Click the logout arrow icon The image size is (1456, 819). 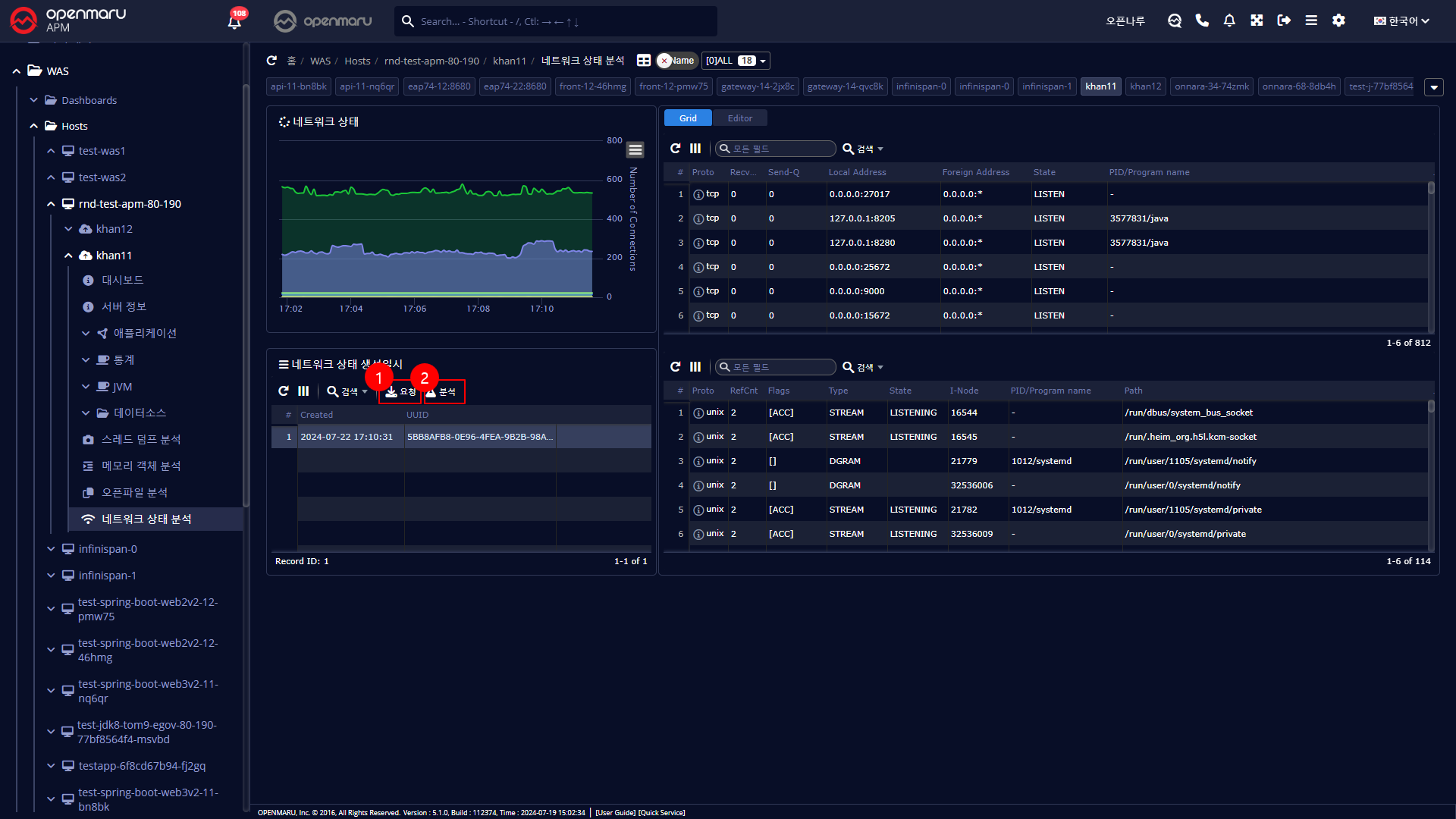coord(1284,20)
